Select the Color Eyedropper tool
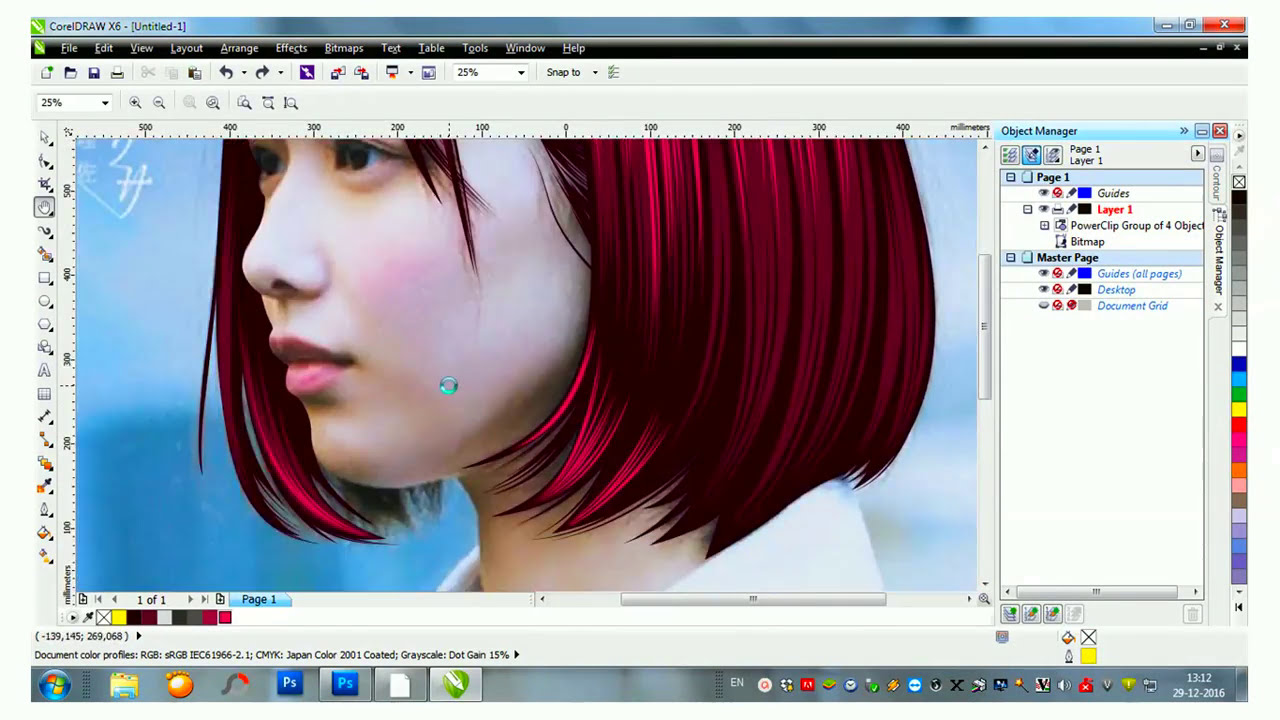Image resolution: width=1280 pixels, height=720 pixels. coord(45,486)
